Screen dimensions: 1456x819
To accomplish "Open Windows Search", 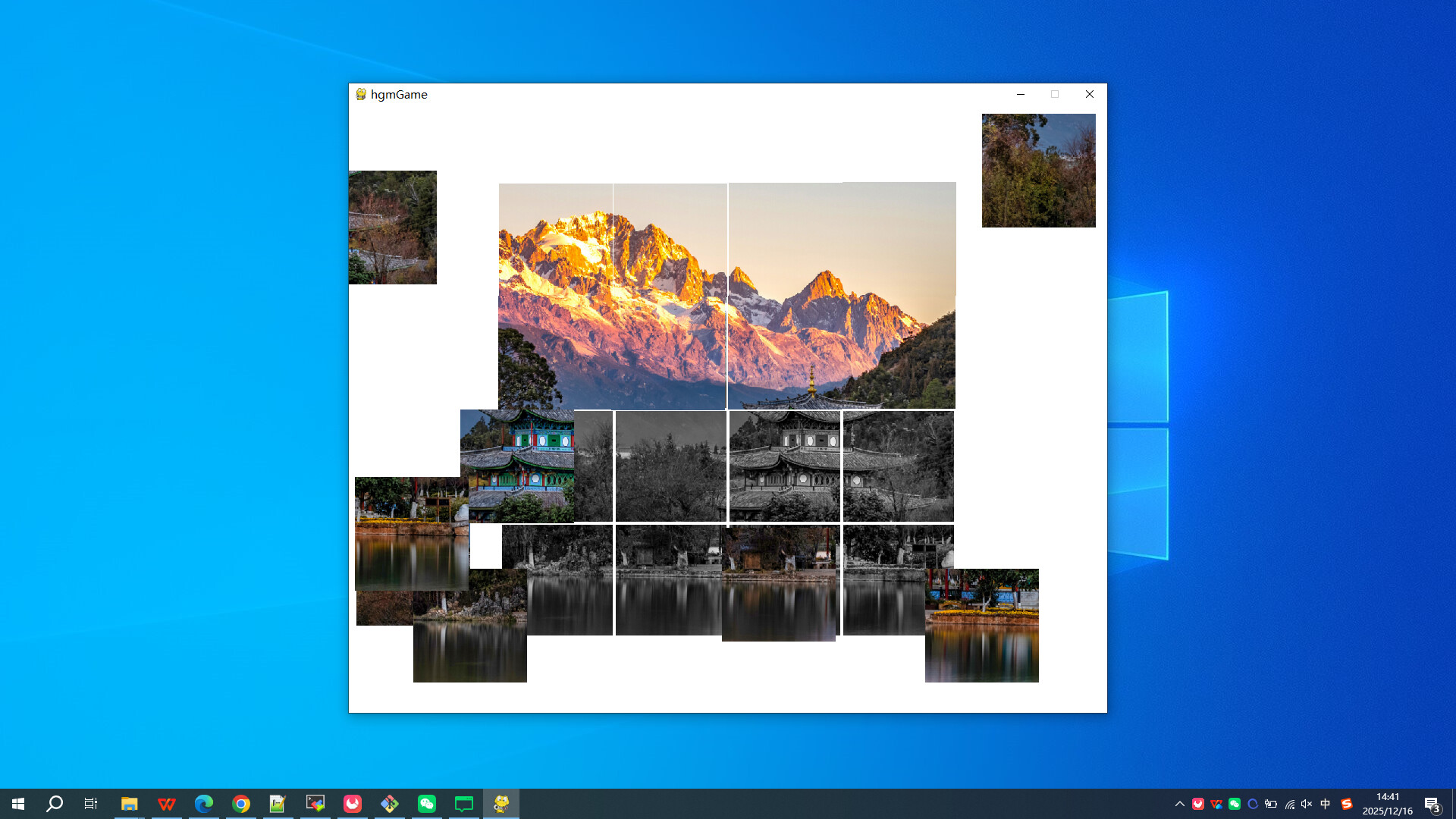I will coord(53,803).
